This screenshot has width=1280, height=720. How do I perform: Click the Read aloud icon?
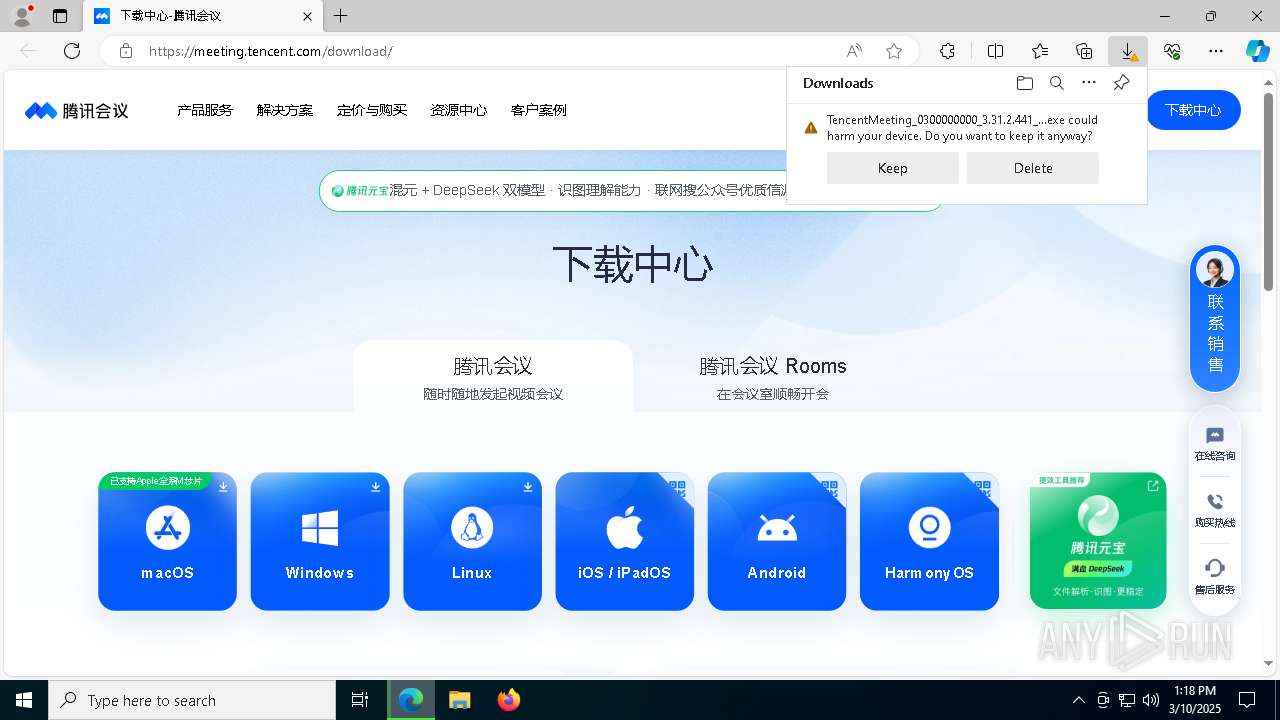pyautogui.click(x=854, y=51)
